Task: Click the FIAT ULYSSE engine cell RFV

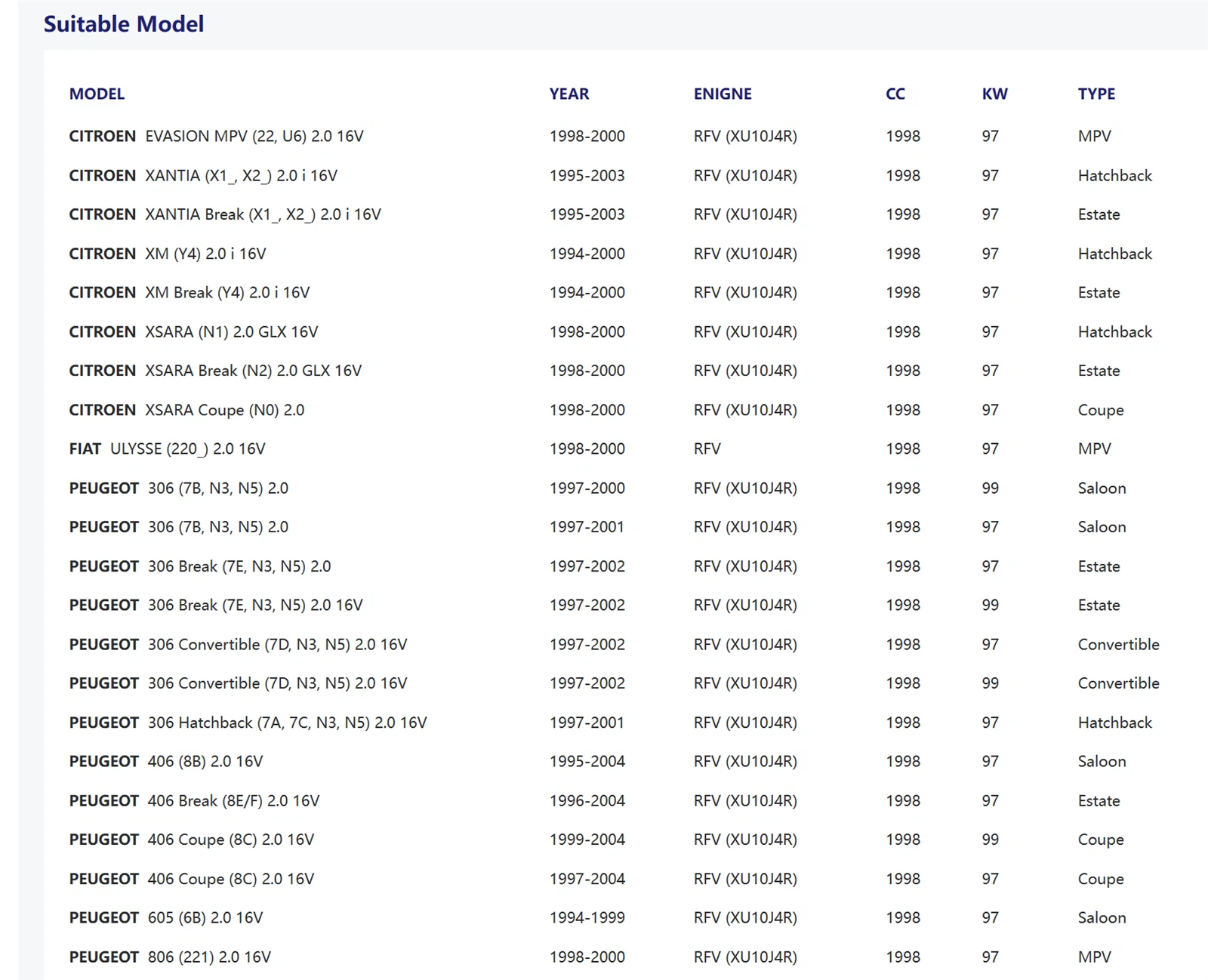Action: pos(707,449)
